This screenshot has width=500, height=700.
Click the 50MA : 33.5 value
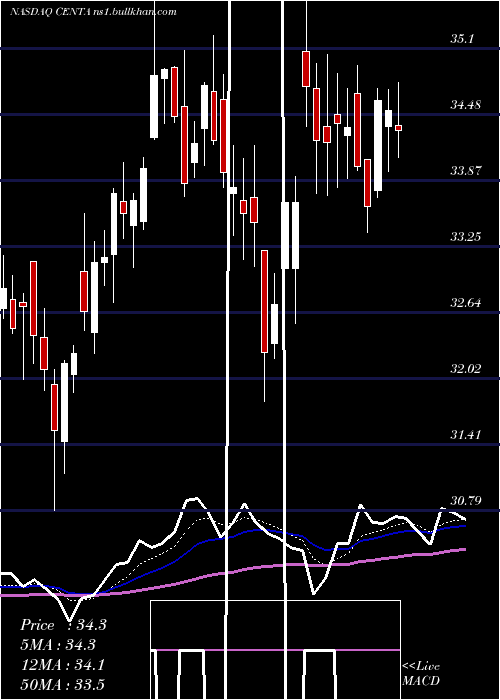62,684
